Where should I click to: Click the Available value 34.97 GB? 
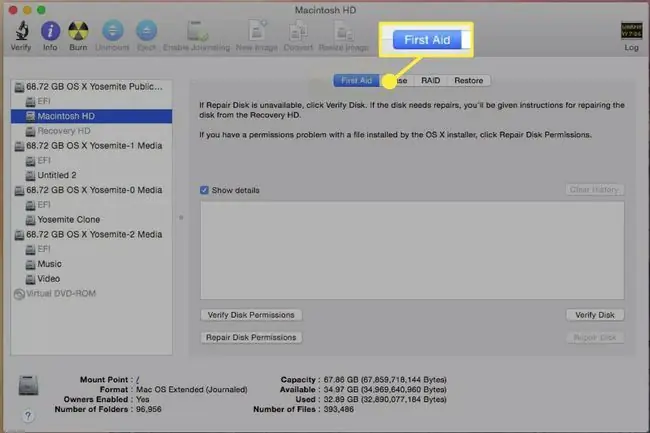(x=385, y=389)
